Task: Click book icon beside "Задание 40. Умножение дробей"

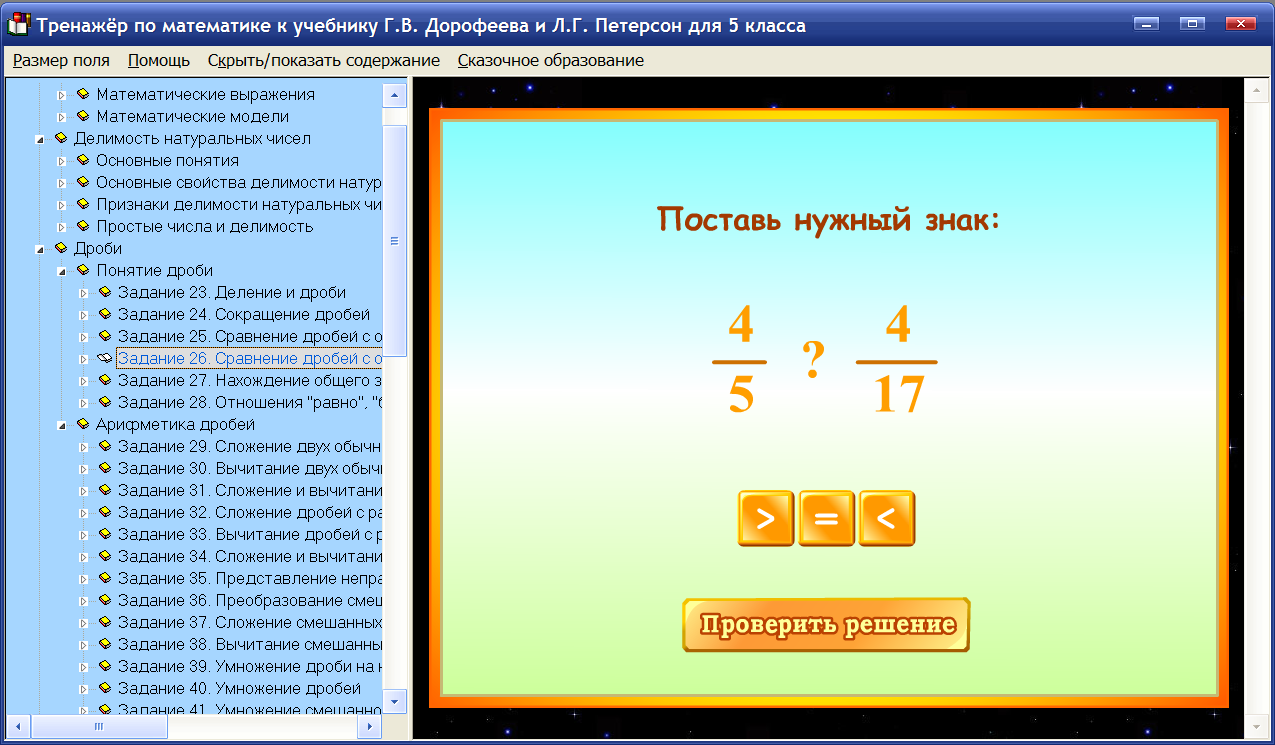Action: (105, 688)
